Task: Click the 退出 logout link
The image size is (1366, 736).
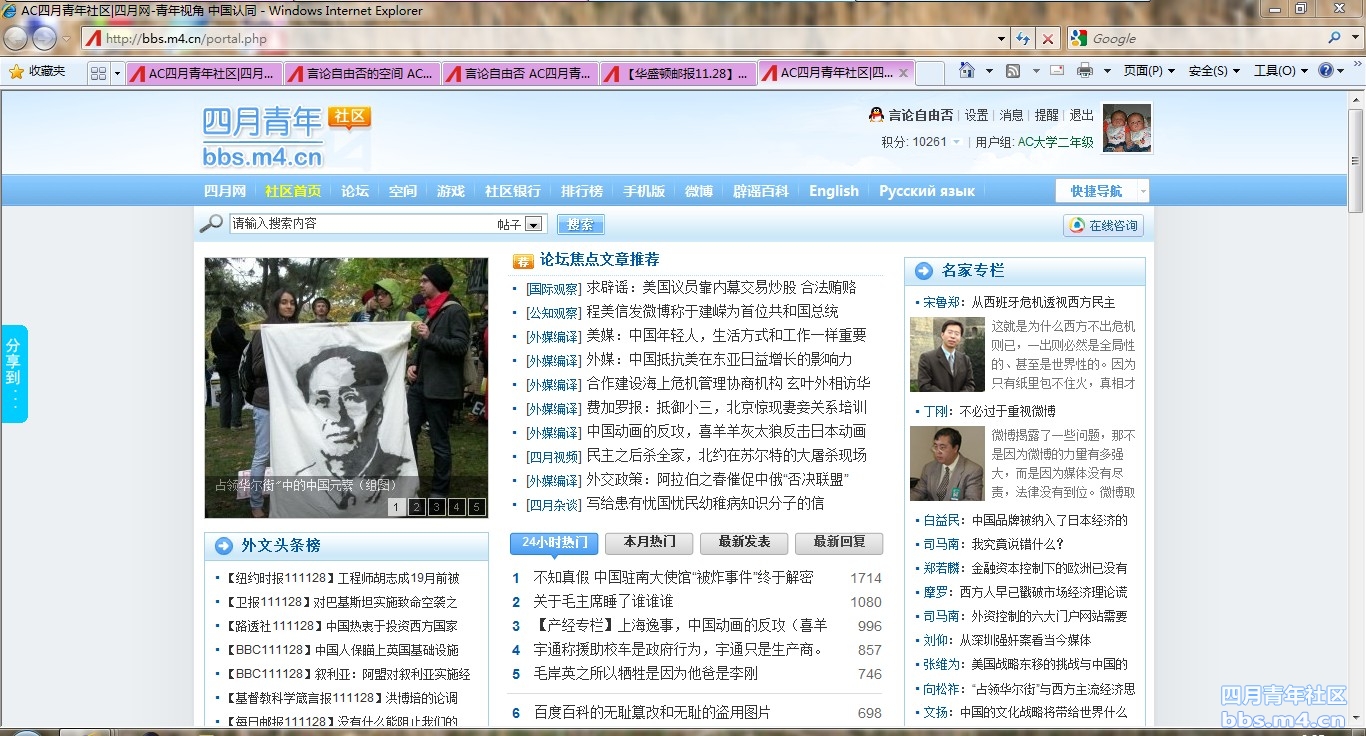Action: (x=1082, y=115)
